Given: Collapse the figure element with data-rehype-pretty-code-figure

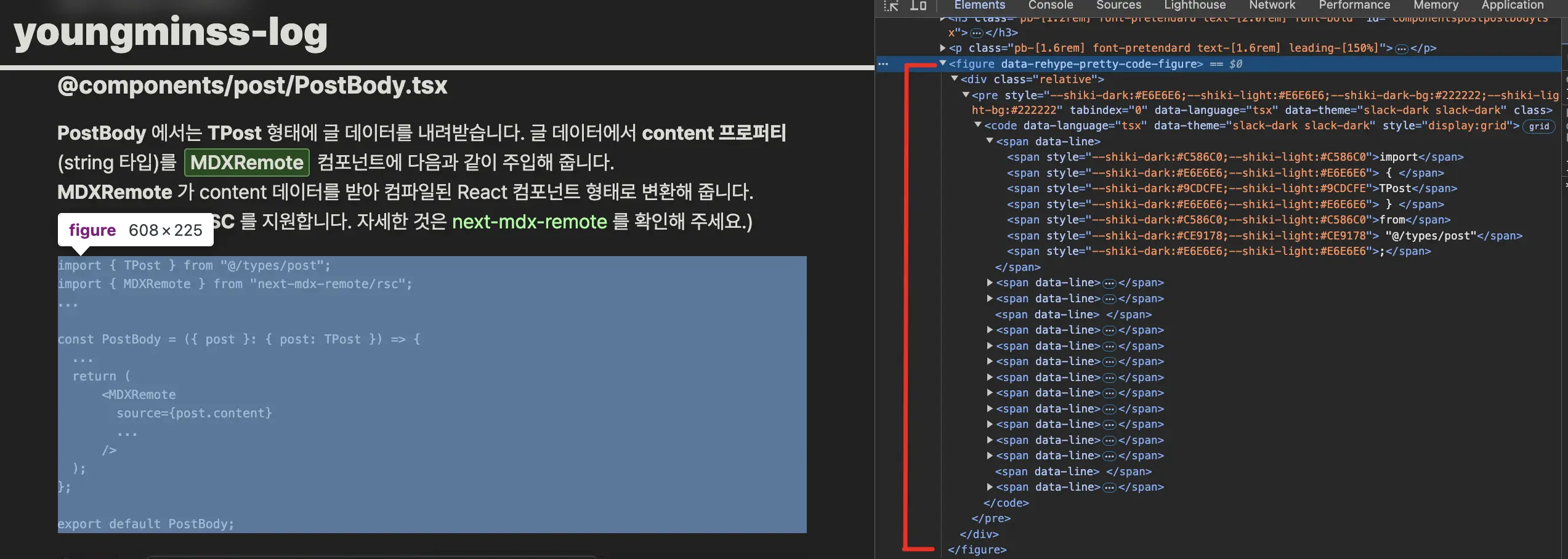Looking at the screenshot, I should (x=942, y=63).
